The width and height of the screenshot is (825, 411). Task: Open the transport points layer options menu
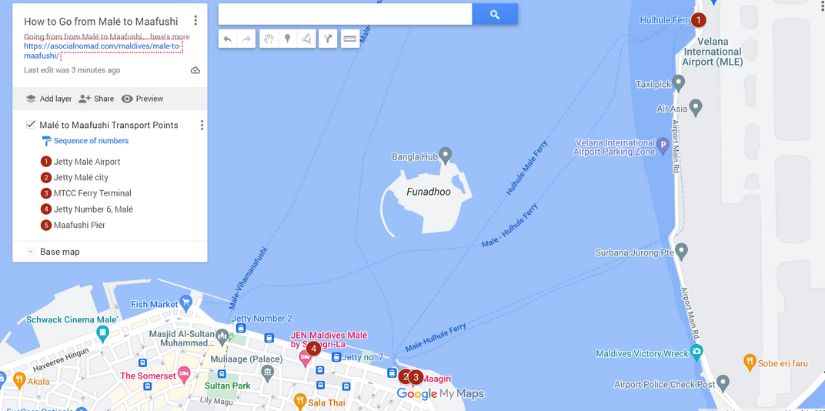[202, 125]
